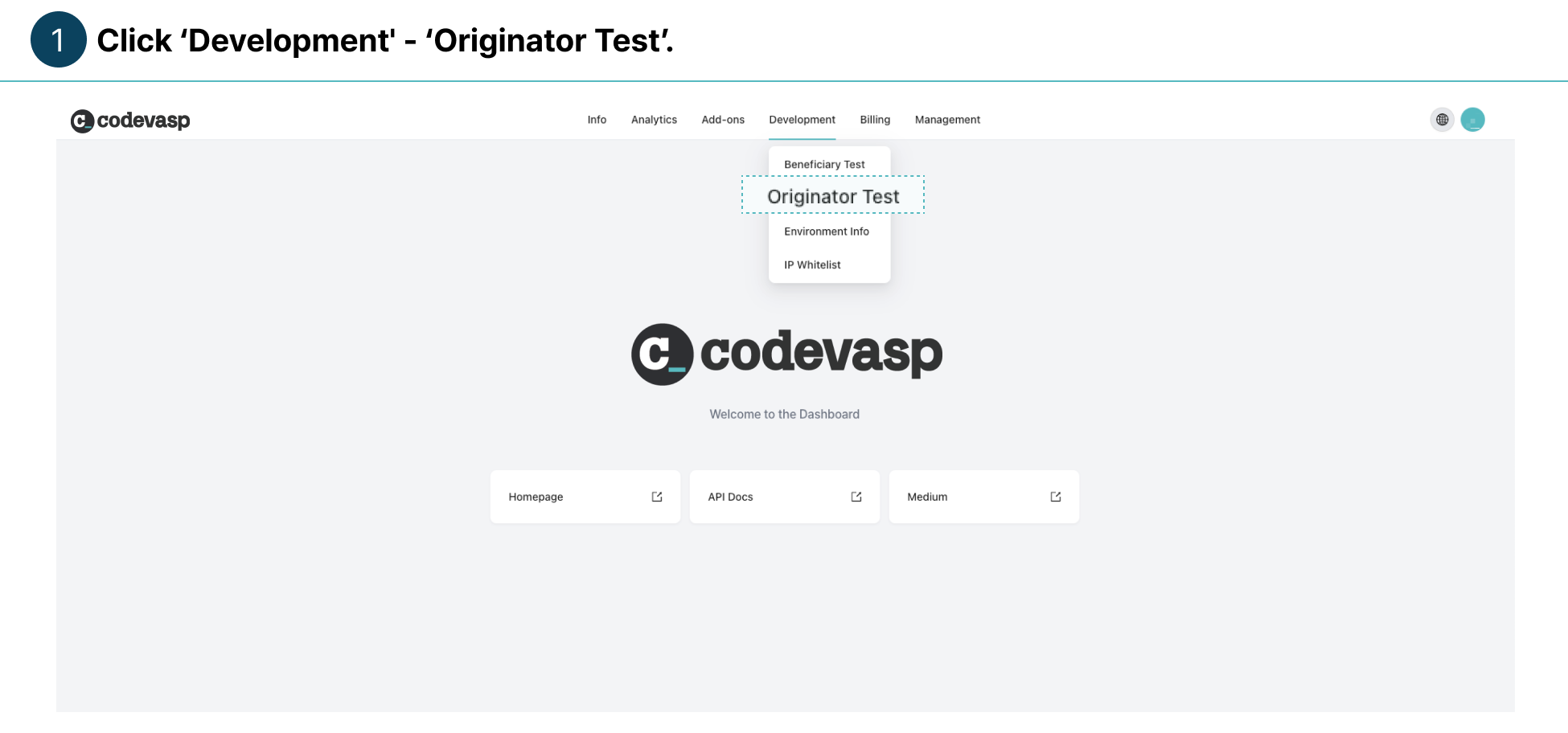Choose IP Whitelist in Development menu
This screenshot has height=733, width=1568.
click(812, 264)
